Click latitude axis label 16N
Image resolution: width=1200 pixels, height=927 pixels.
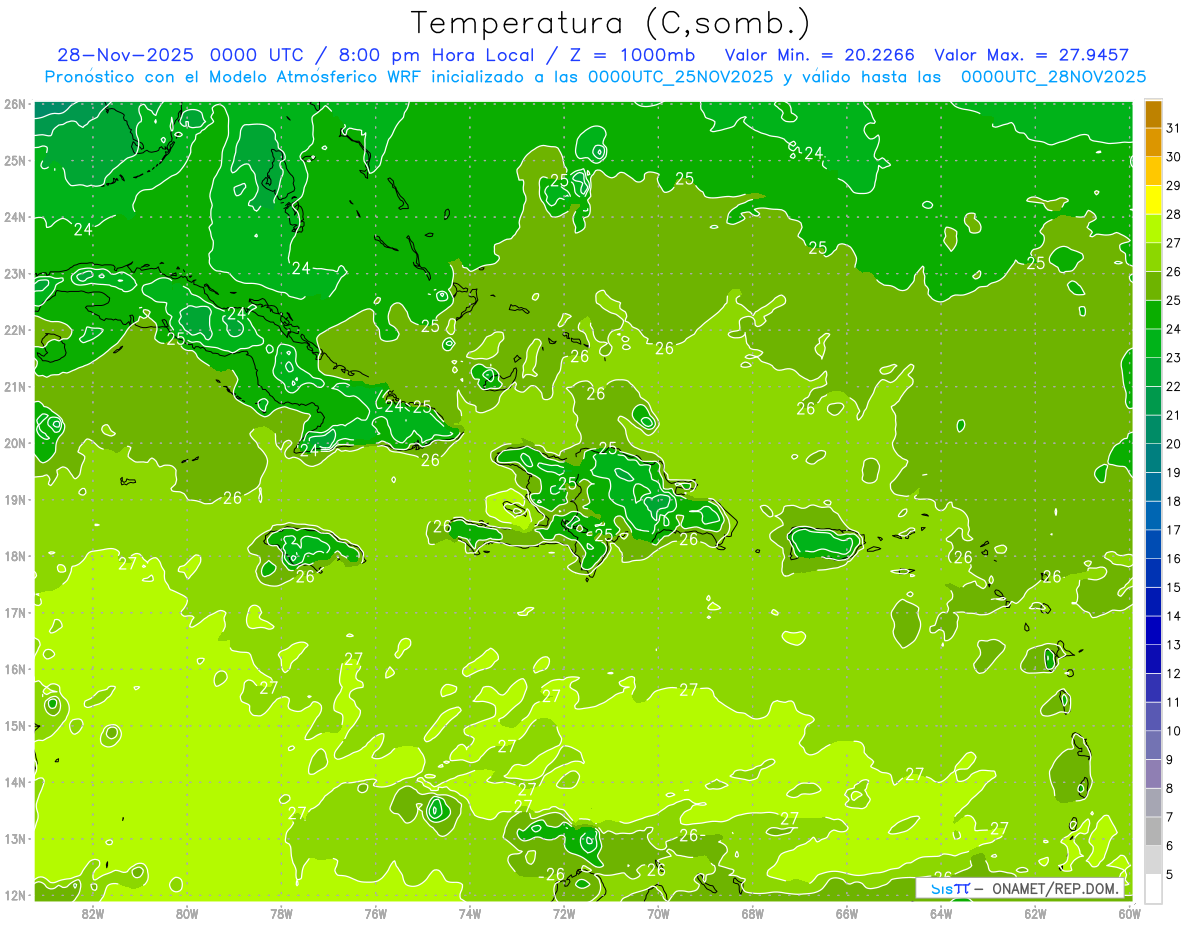coord(14,669)
